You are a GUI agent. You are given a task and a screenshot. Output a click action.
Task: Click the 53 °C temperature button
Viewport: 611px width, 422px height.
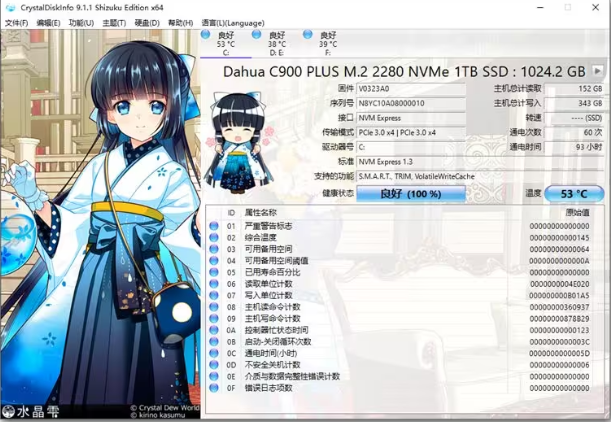click(574, 194)
